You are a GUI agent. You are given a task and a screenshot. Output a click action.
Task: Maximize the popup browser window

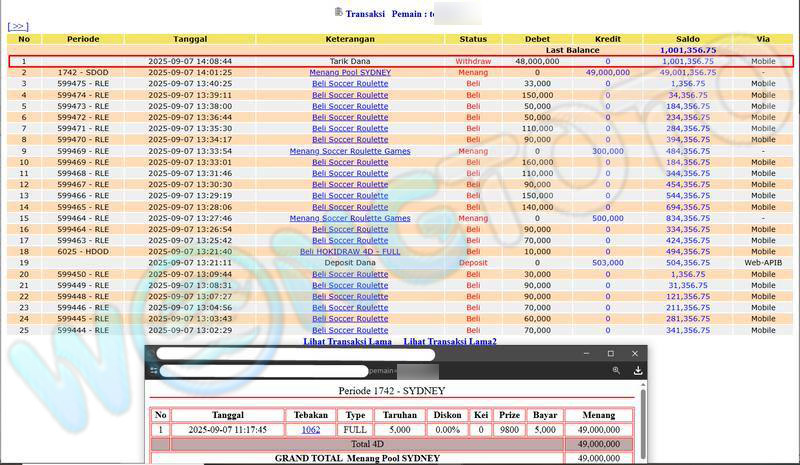tap(610, 353)
